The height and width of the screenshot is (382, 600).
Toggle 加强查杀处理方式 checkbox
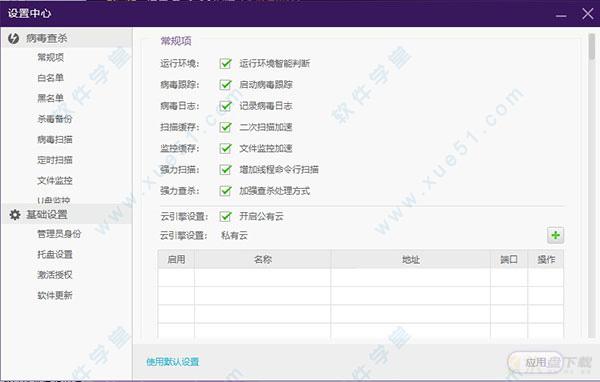[x=225, y=191]
